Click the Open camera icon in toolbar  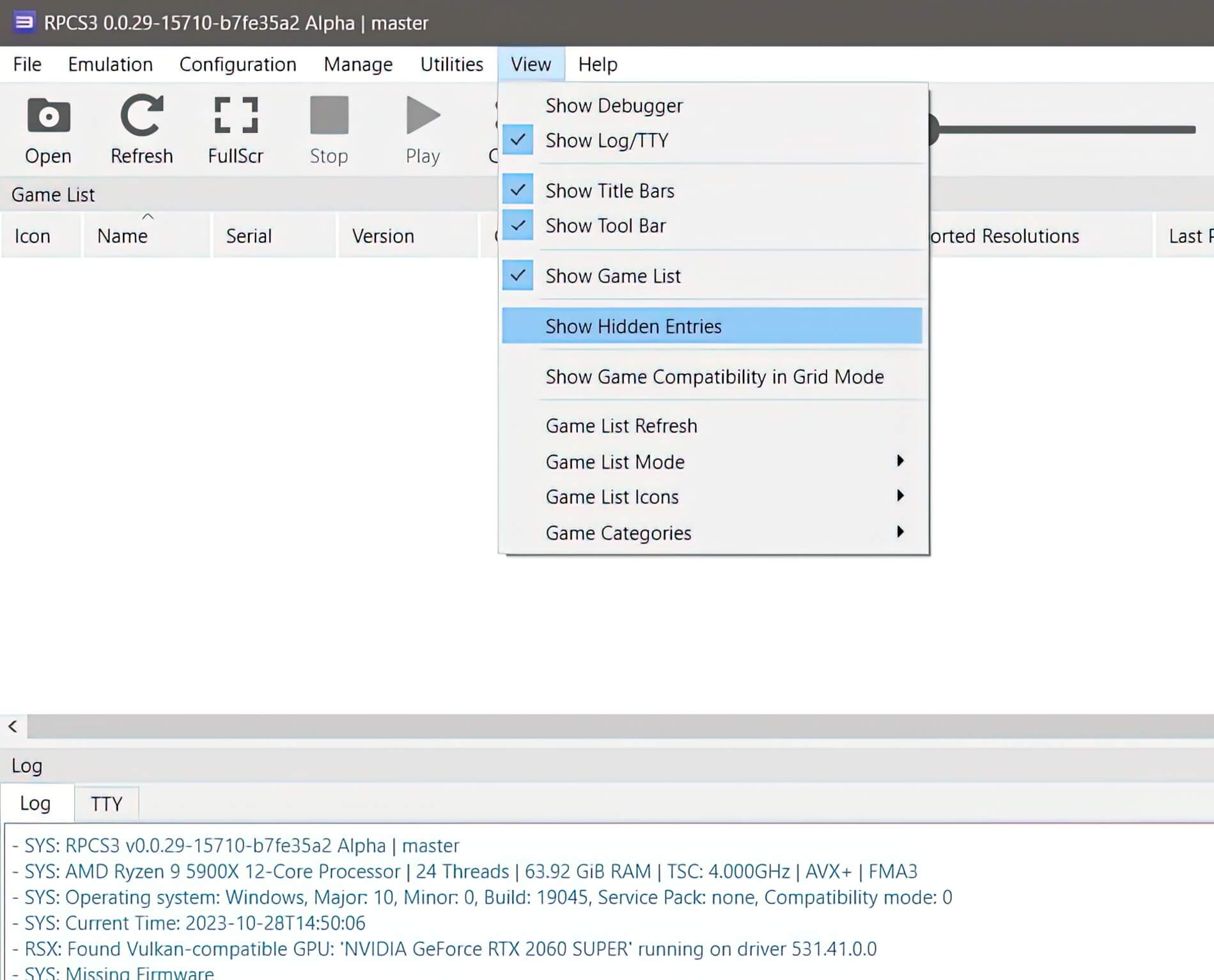48,117
